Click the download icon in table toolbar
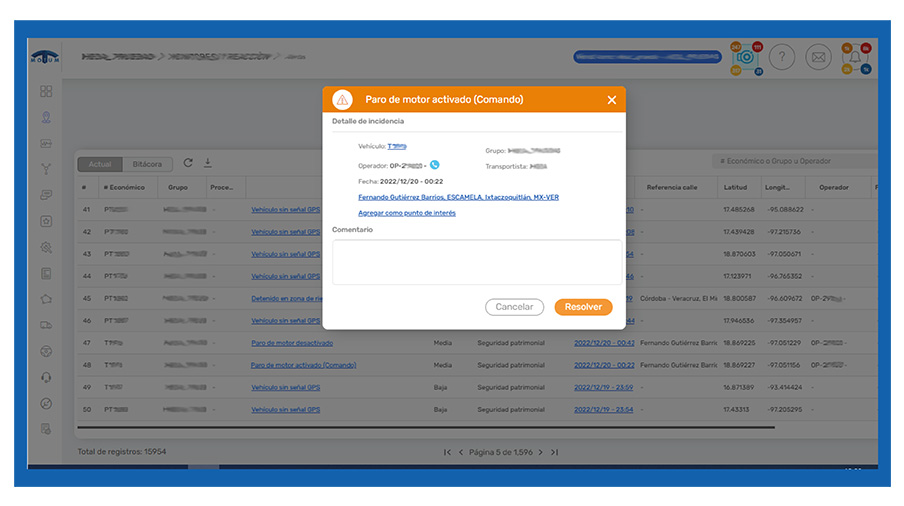 208,163
